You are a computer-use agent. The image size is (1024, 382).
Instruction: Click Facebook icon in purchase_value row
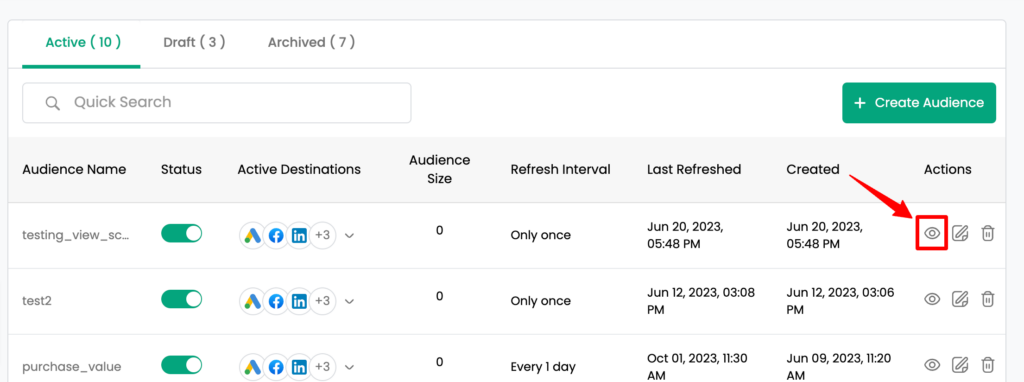pos(276,366)
